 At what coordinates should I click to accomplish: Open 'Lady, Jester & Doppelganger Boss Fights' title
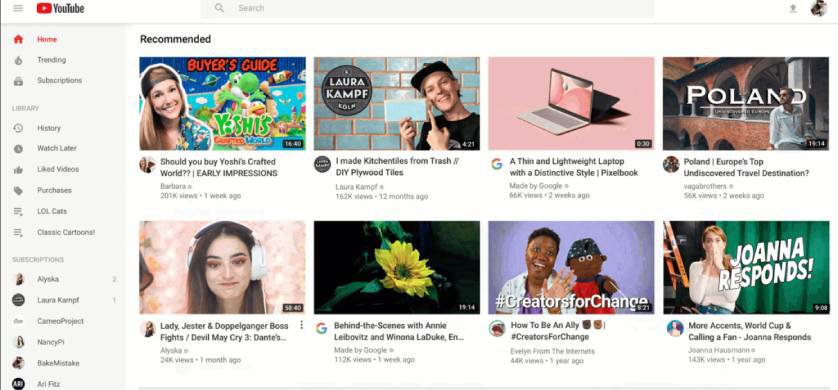[224, 331]
